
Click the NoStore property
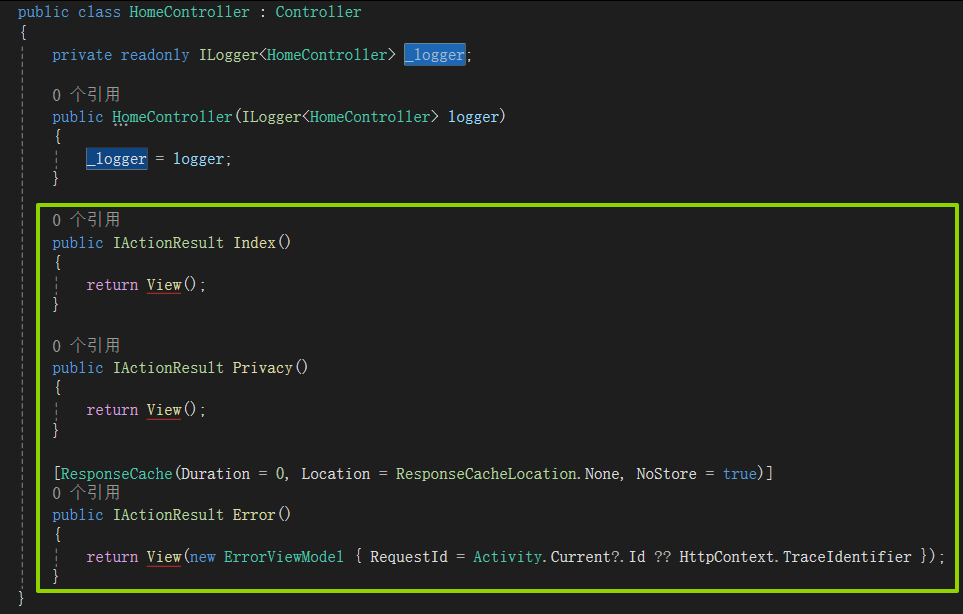666,474
